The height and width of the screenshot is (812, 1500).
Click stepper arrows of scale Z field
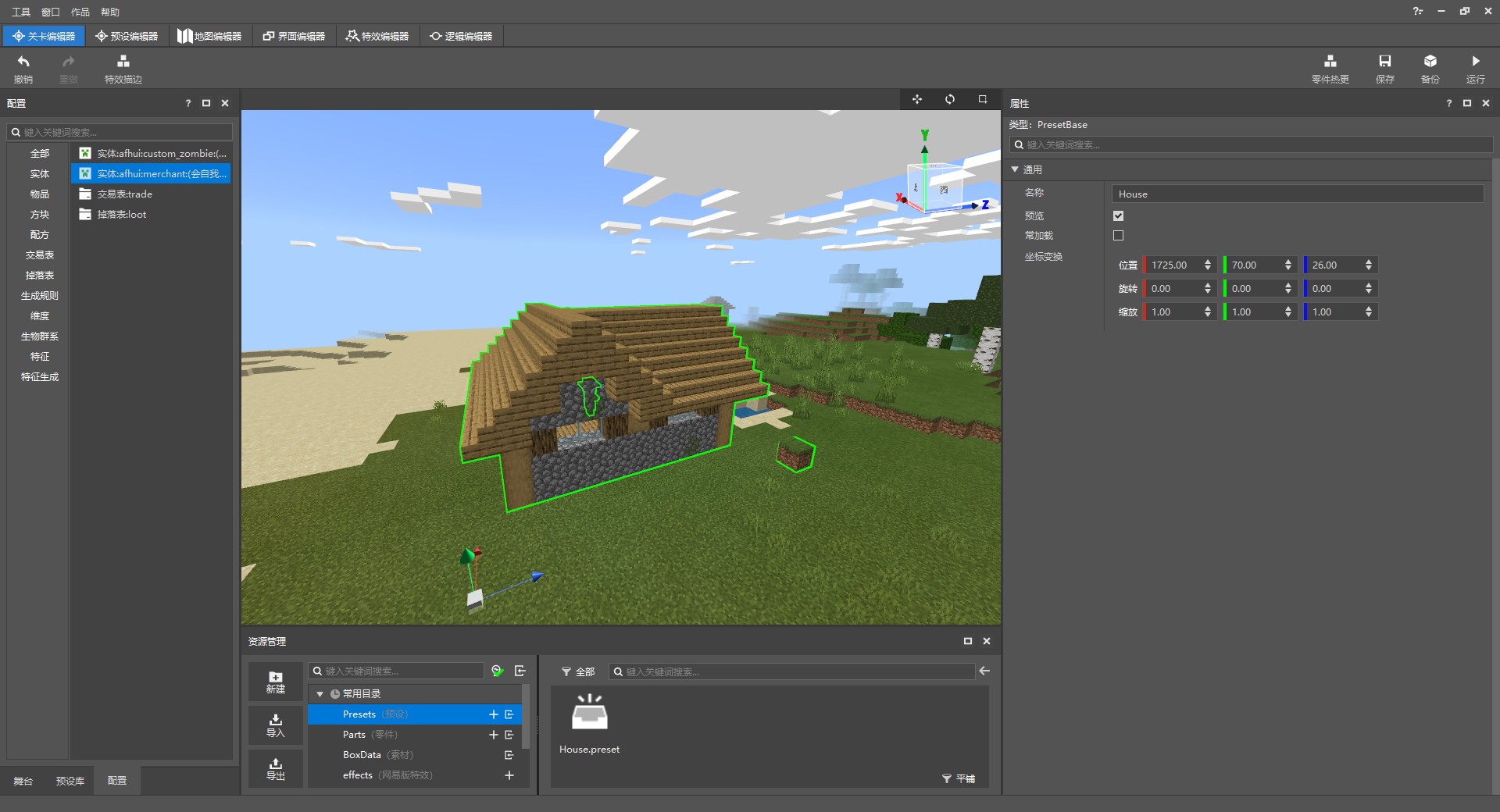(1369, 312)
